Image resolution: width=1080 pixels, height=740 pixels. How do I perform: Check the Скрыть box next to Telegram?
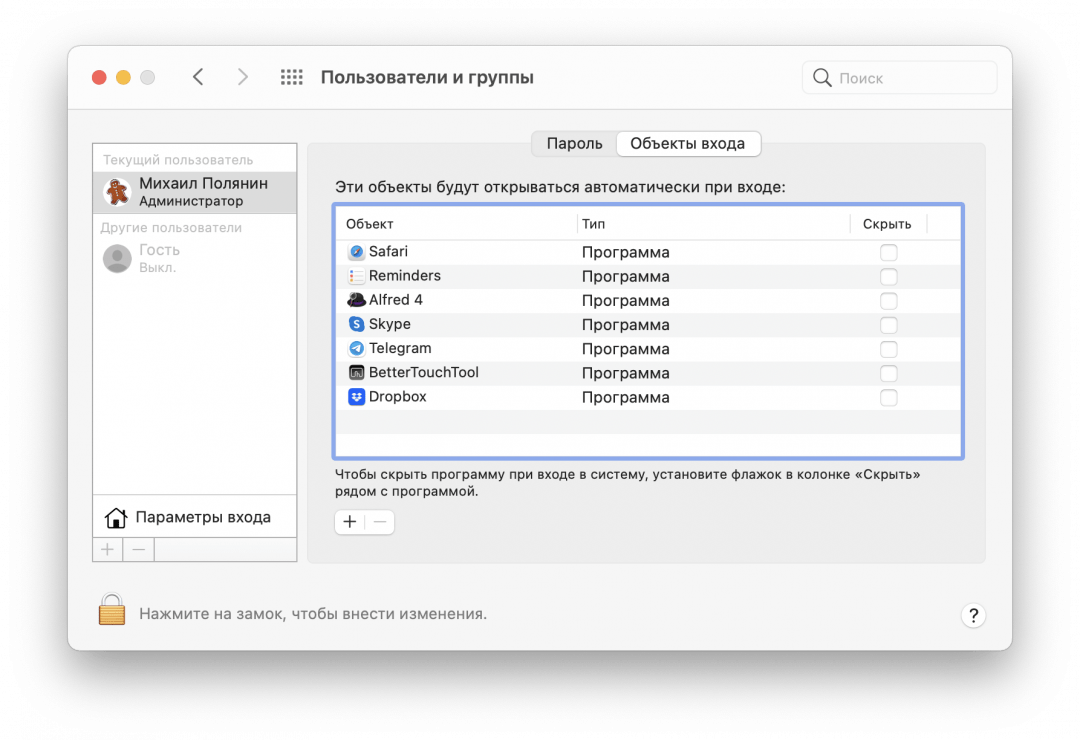click(x=888, y=348)
